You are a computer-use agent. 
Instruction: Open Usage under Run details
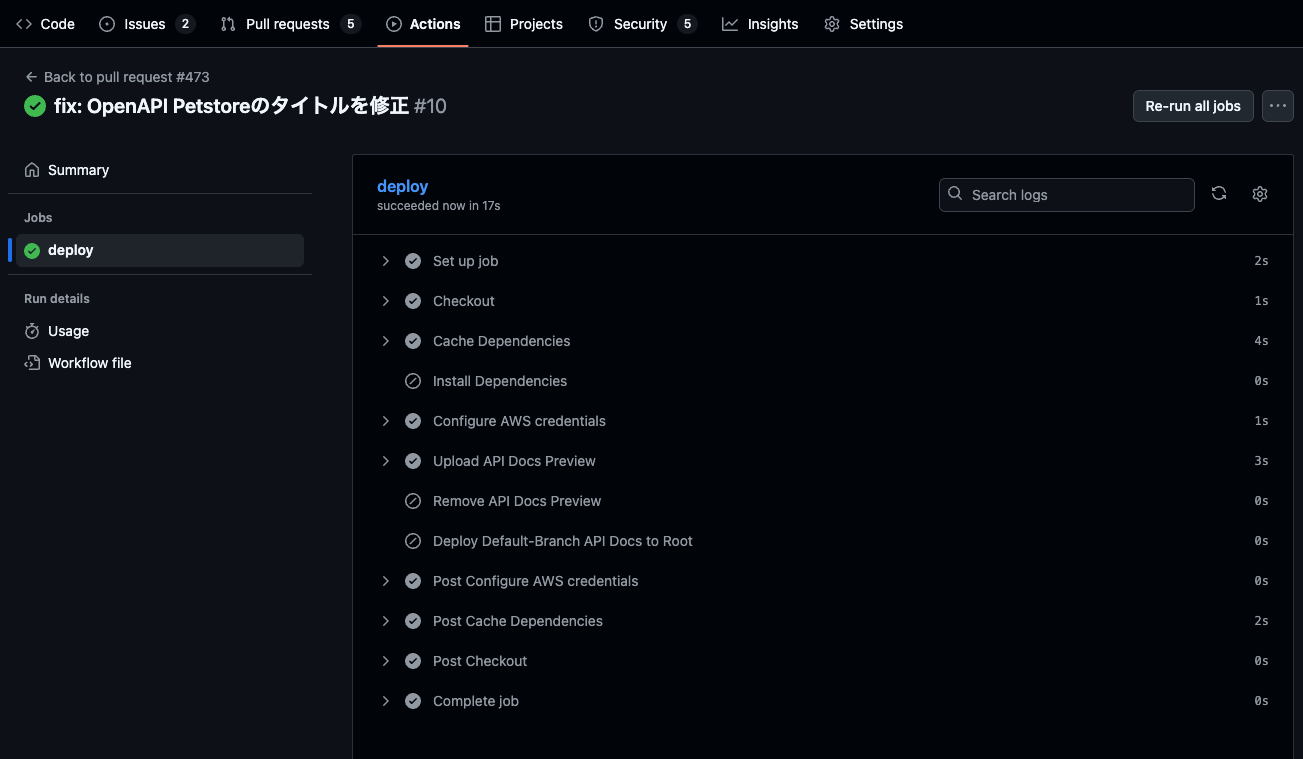pyautogui.click(x=160, y=331)
